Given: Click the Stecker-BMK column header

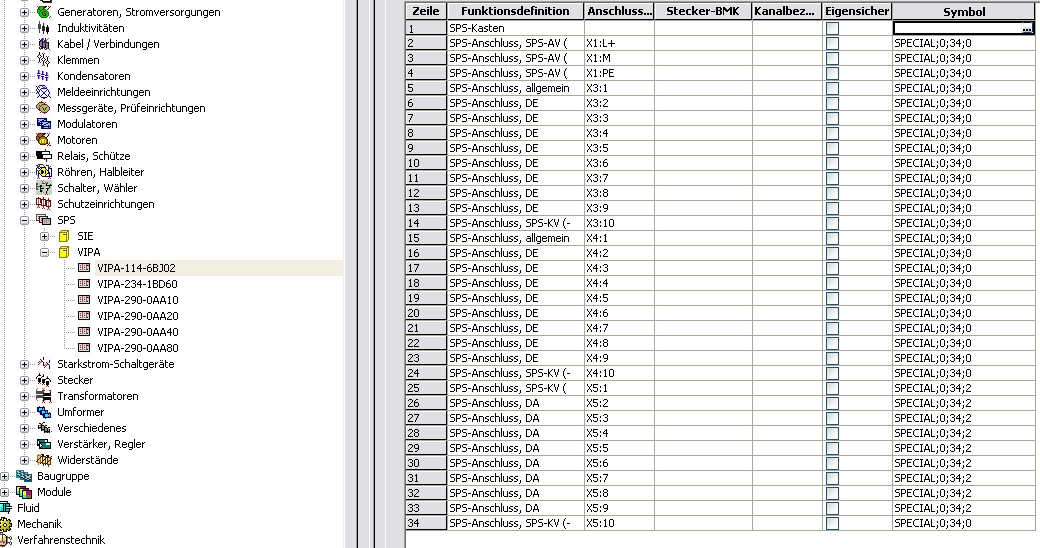Looking at the screenshot, I should (702, 11).
